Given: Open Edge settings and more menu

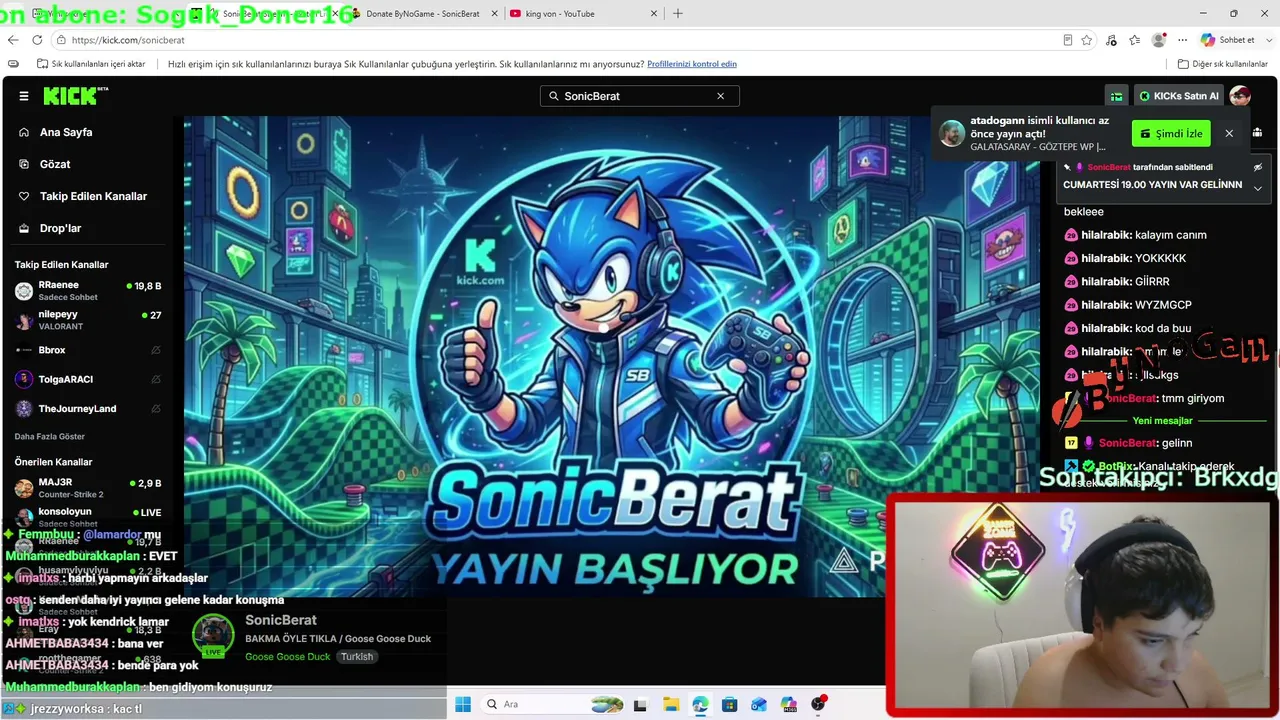Looking at the screenshot, I should [1183, 40].
